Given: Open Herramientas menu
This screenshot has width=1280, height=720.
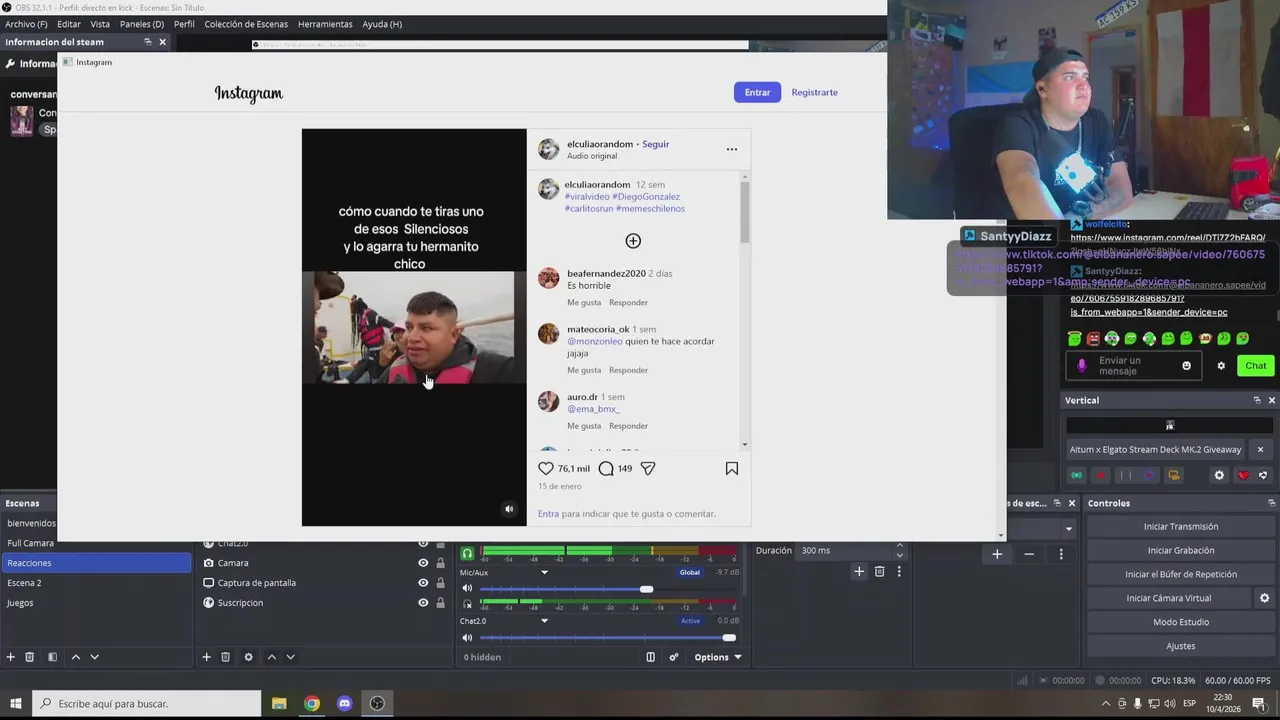Looking at the screenshot, I should 325,24.
